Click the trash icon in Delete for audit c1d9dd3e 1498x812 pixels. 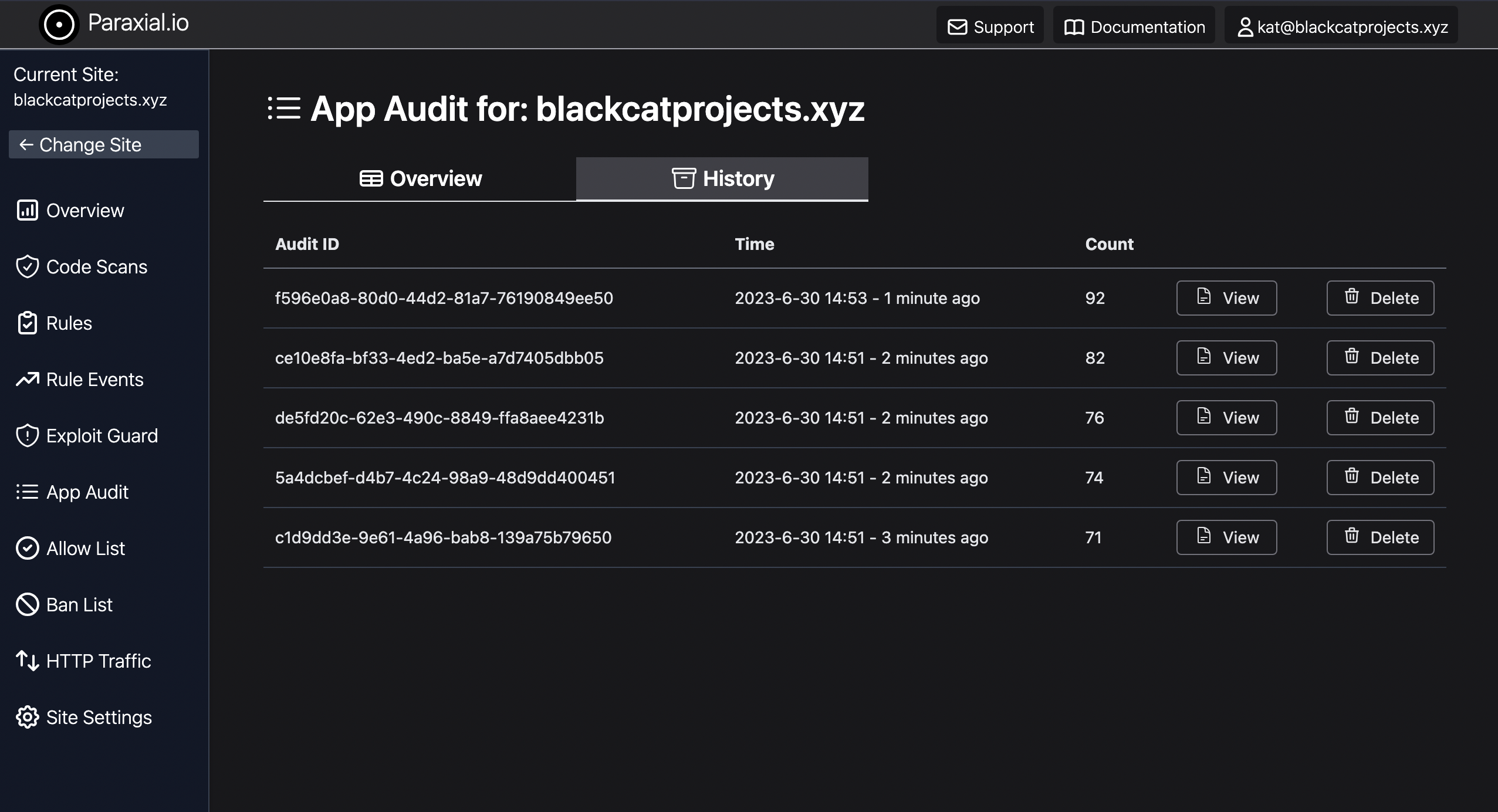(1352, 536)
